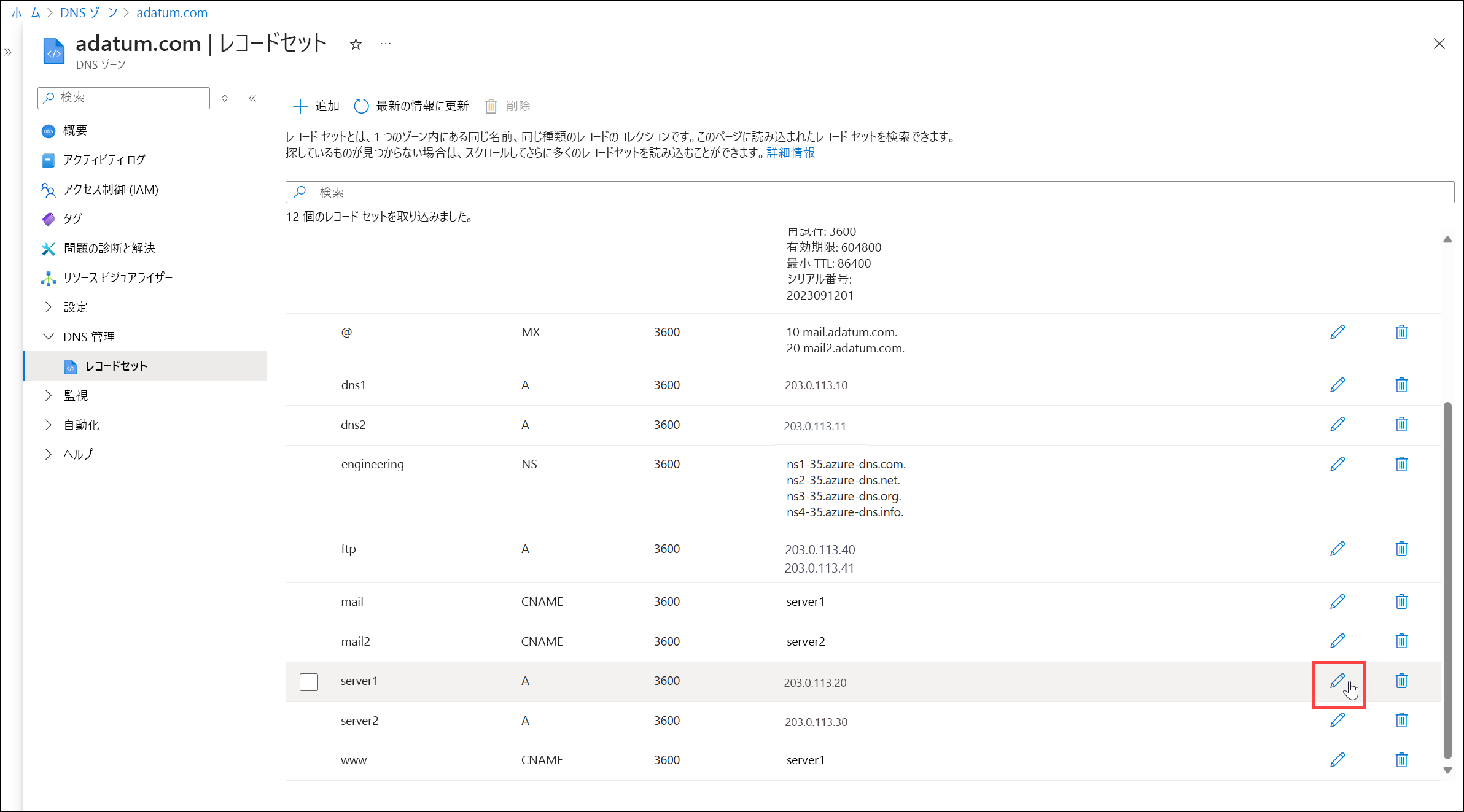Image resolution: width=1464 pixels, height=812 pixels.
Task: Select レコードセット in the sidebar
Action: 146,366
